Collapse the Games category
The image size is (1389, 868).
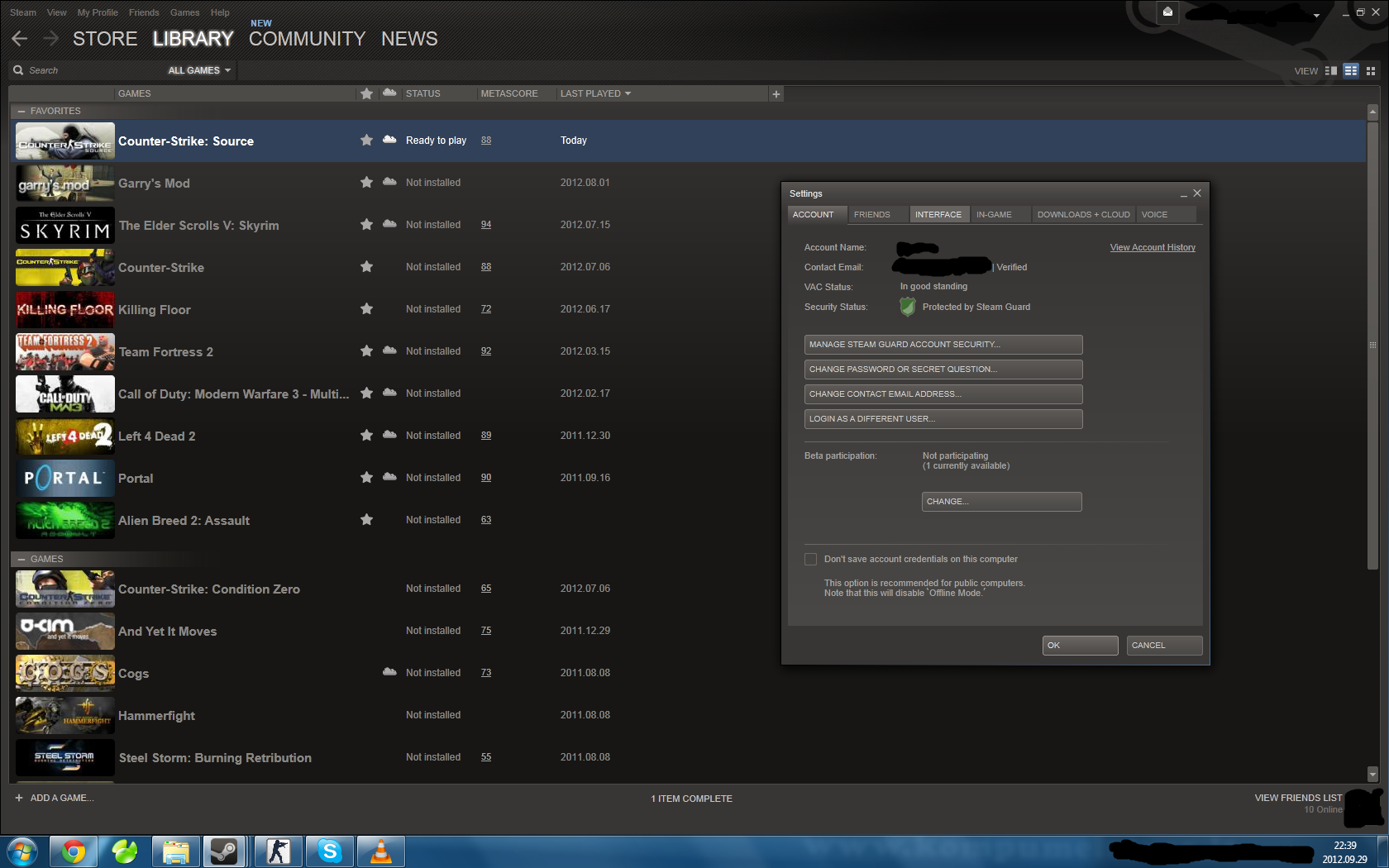coord(21,559)
